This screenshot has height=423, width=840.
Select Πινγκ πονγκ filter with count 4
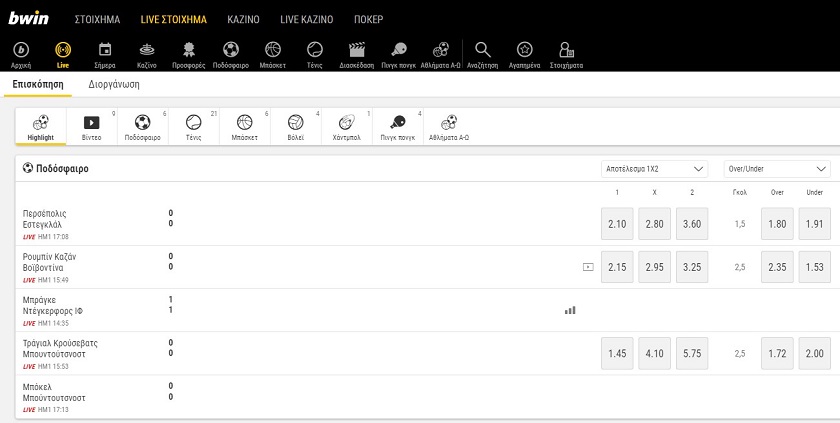(398, 127)
